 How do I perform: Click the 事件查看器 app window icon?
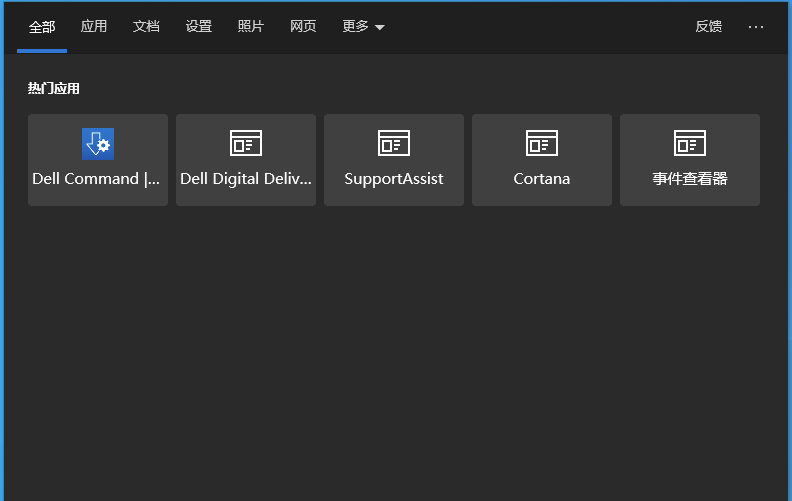pyautogui.click(x=690, y=143)
